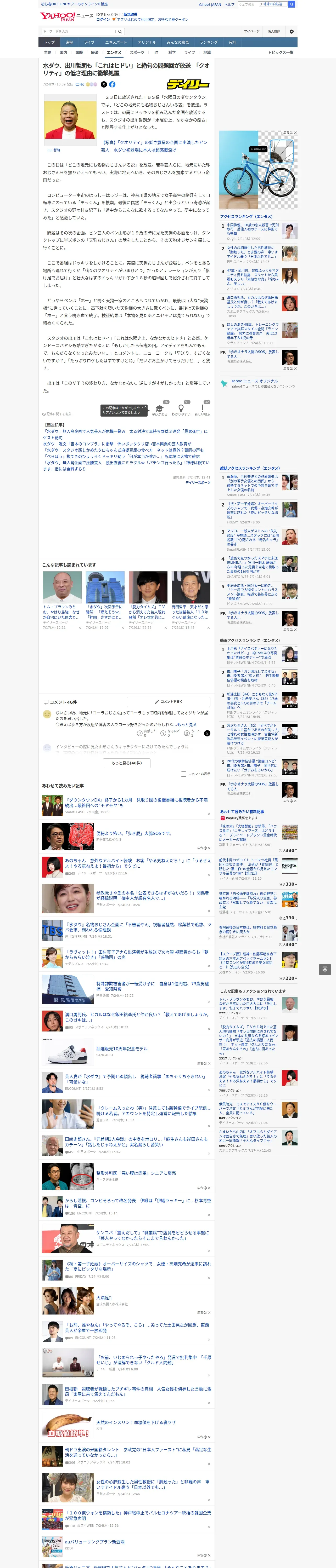This screenshot has height=1568, width=336.
Task: Open the エキスパート tab
Action: coord(116,43)
